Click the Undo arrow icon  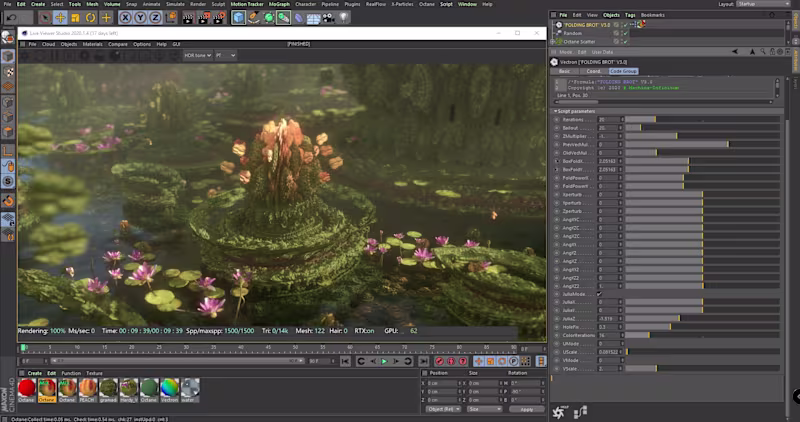click(x=11, y=17)
